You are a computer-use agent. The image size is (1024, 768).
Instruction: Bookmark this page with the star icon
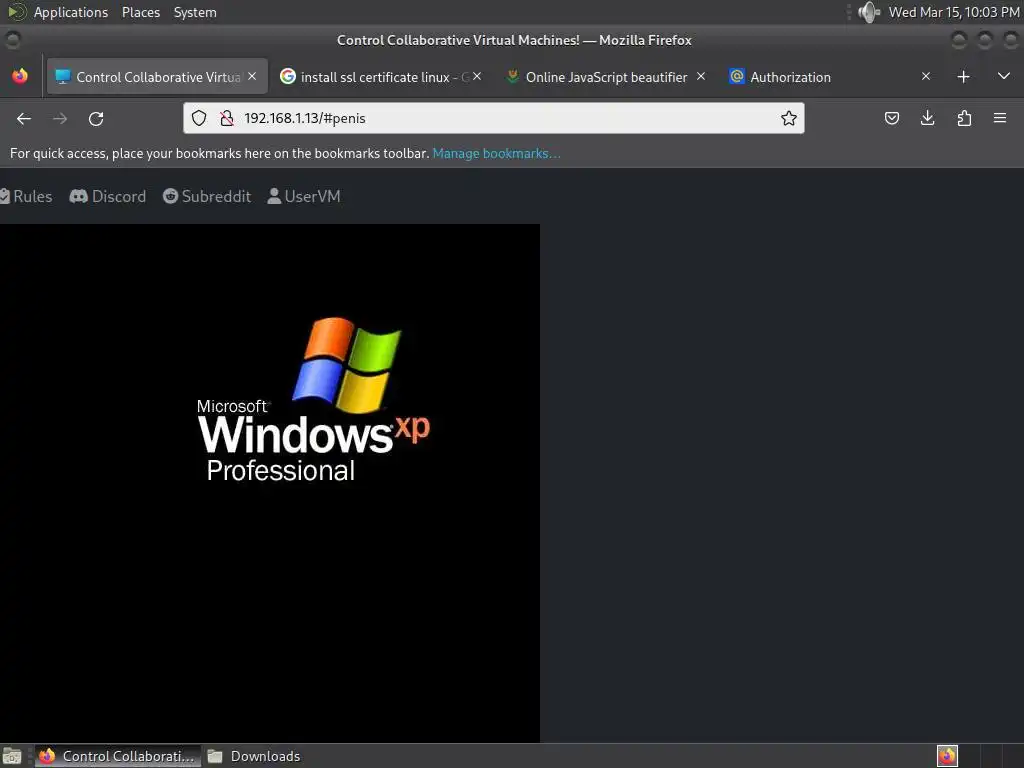788,118
